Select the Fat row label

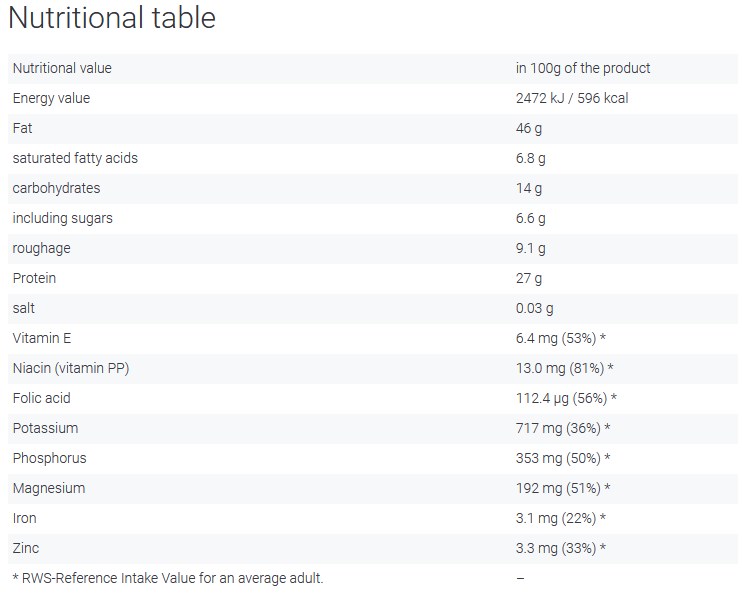tap(22, 128)
